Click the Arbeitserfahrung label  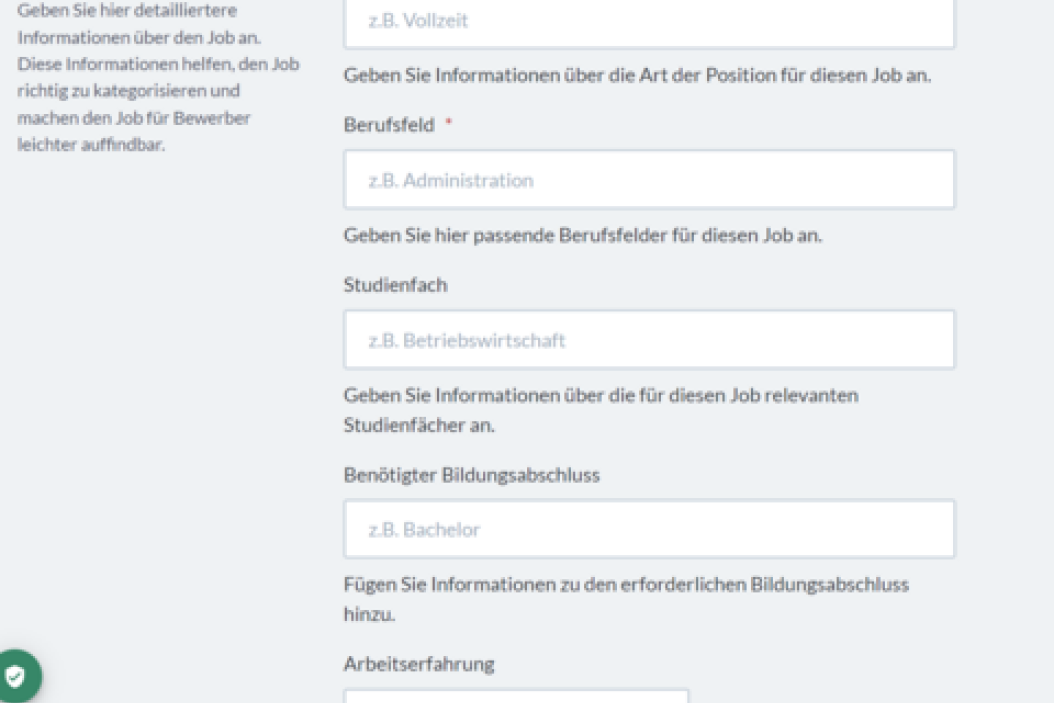[x=419, y=664]
